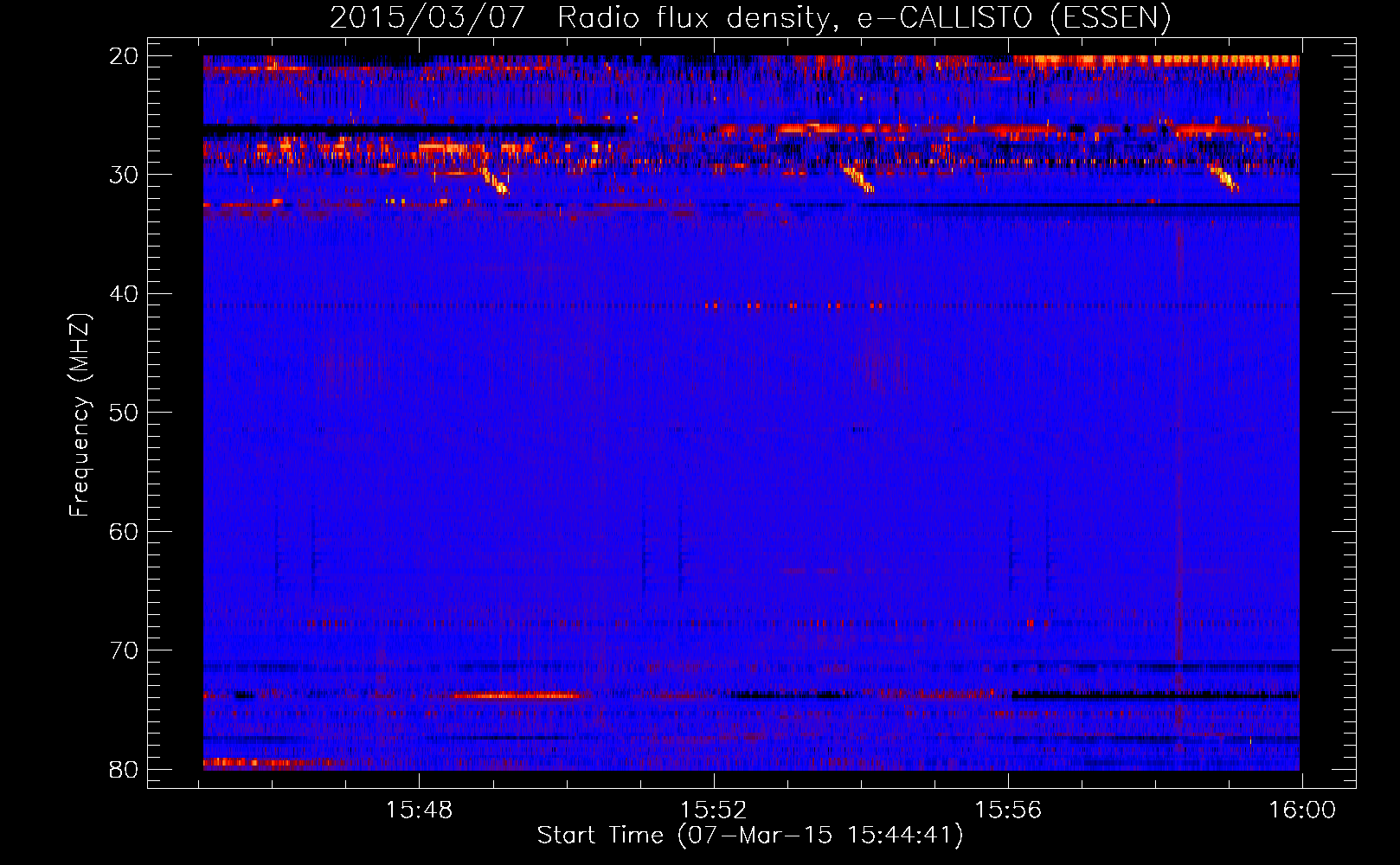
Task: Click the drifting burst feature near 15:59
Action: [1224, 177]
